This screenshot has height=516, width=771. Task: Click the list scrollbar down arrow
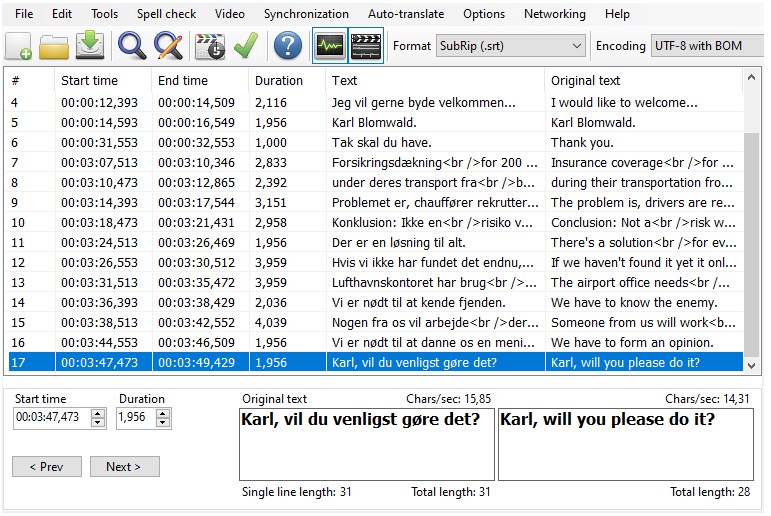(751, 365)
